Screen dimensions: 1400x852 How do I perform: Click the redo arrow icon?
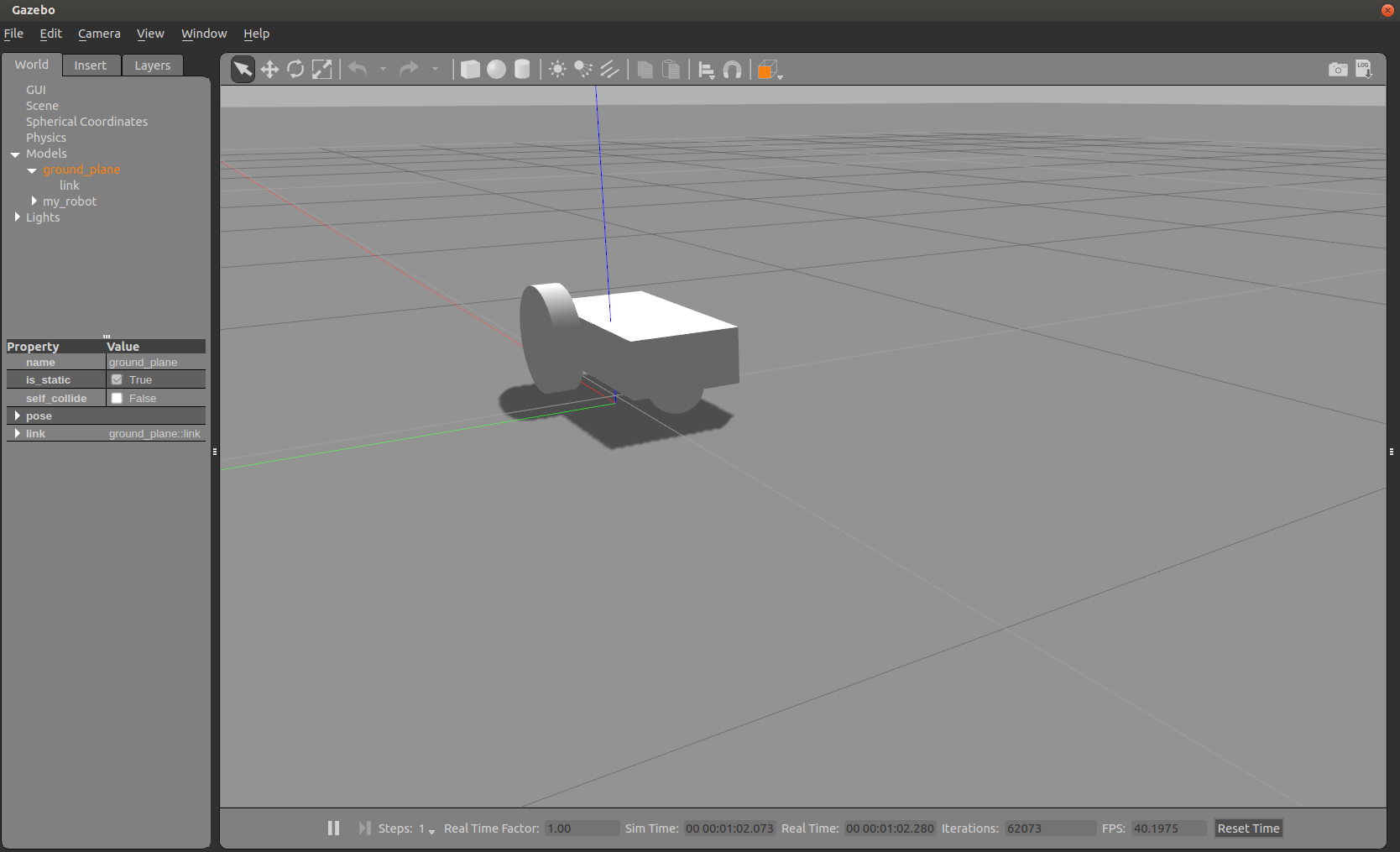click(409, 69)
